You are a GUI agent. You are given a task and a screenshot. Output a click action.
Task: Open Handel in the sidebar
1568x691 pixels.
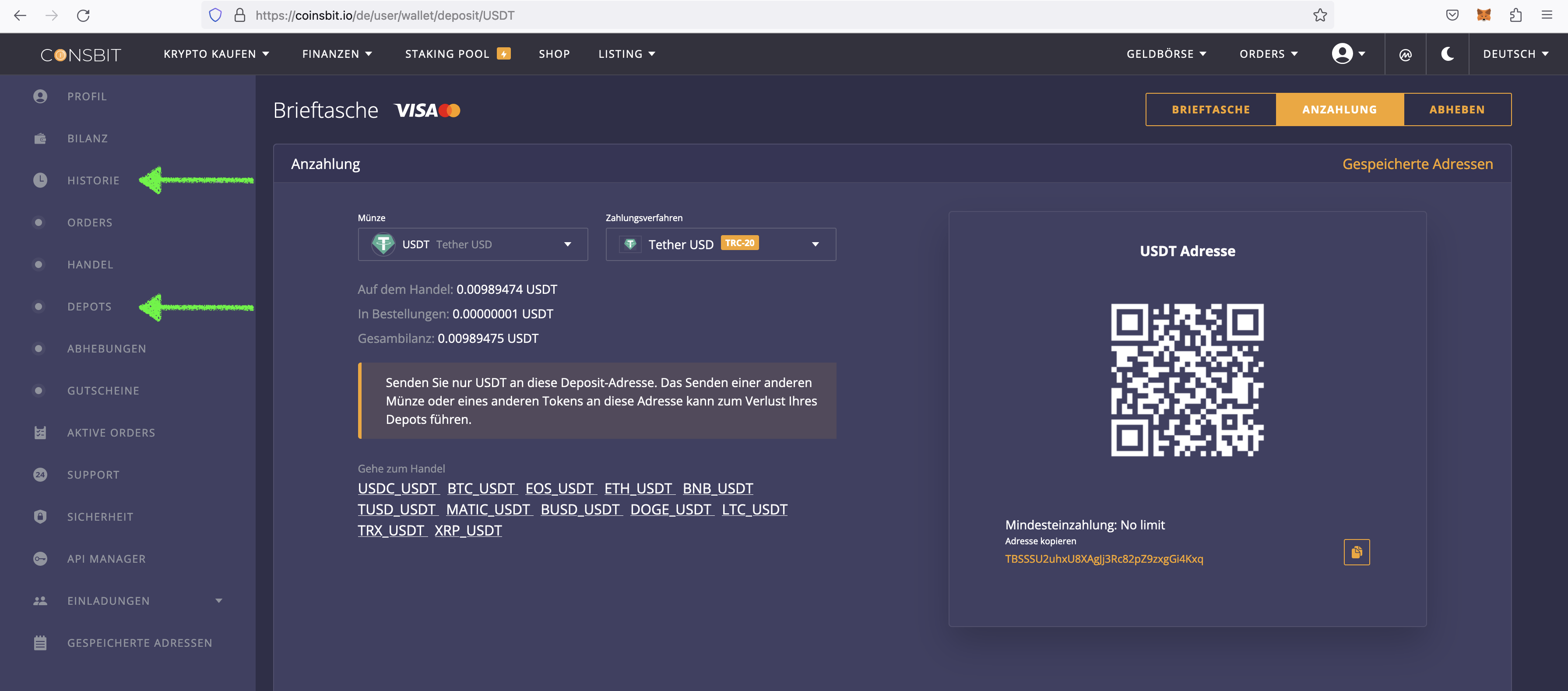(x=90, y=264)
